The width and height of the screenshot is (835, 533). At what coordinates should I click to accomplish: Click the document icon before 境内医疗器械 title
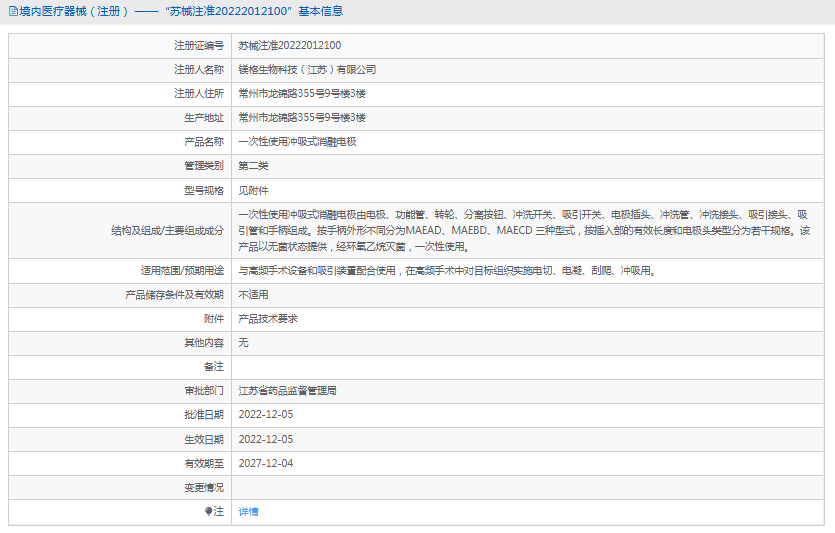pos(13,11)
